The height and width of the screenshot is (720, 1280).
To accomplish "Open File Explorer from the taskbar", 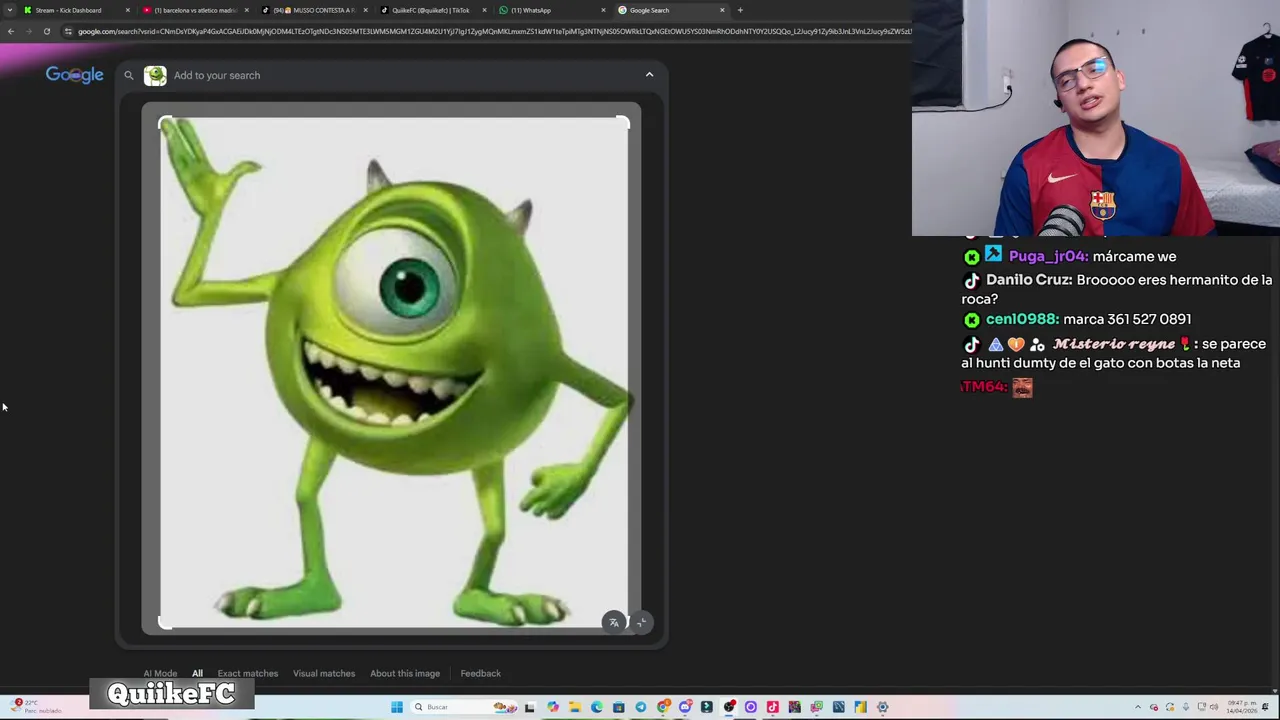I will tap(575, 707).
